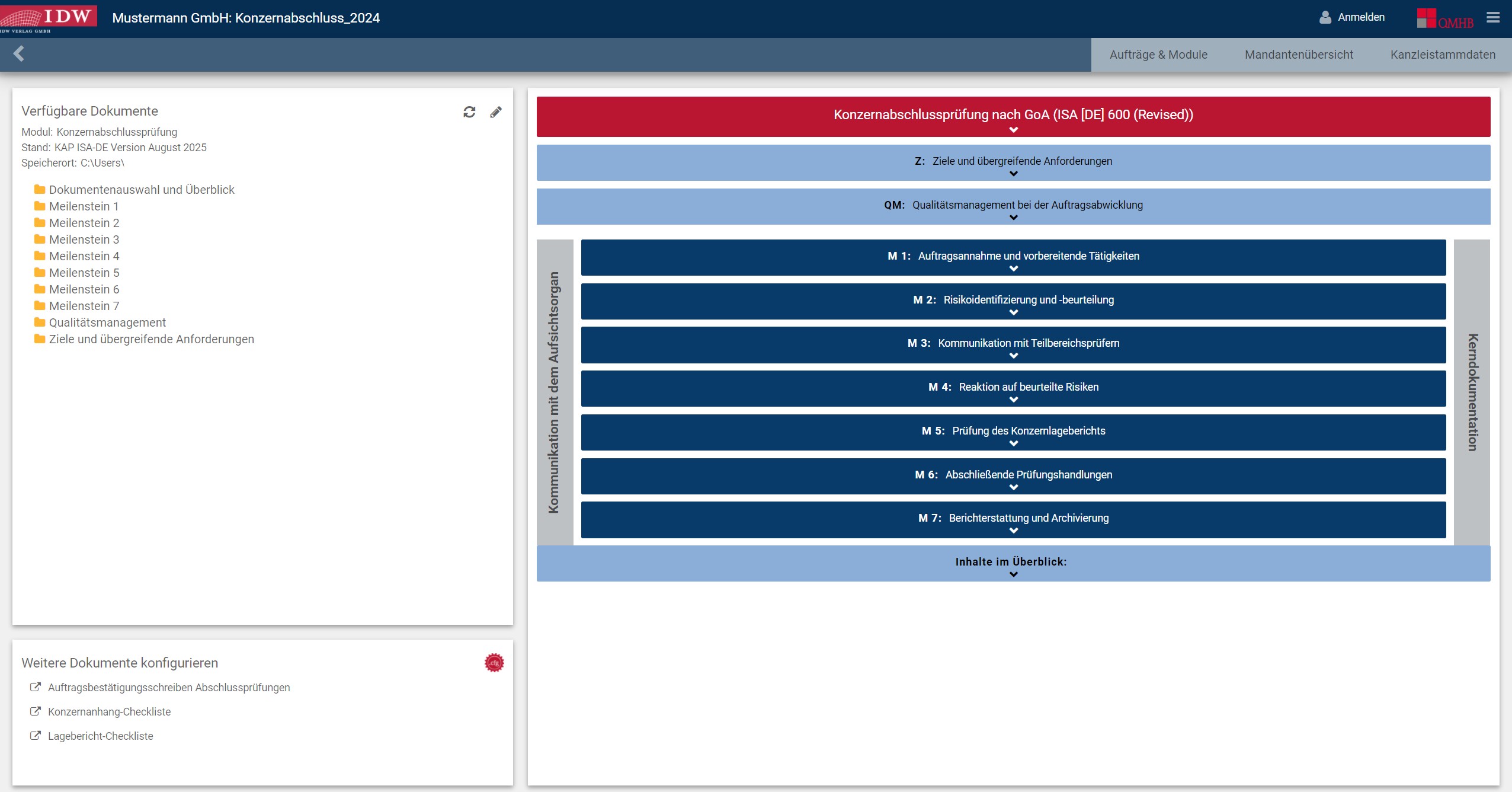Click the back arrow icon
This screenshot has width=1512, height=792.
19,54
